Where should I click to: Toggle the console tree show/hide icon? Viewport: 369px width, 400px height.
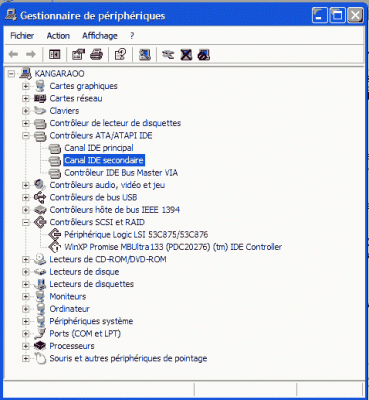pyautogui.click(x=54, y=54)
